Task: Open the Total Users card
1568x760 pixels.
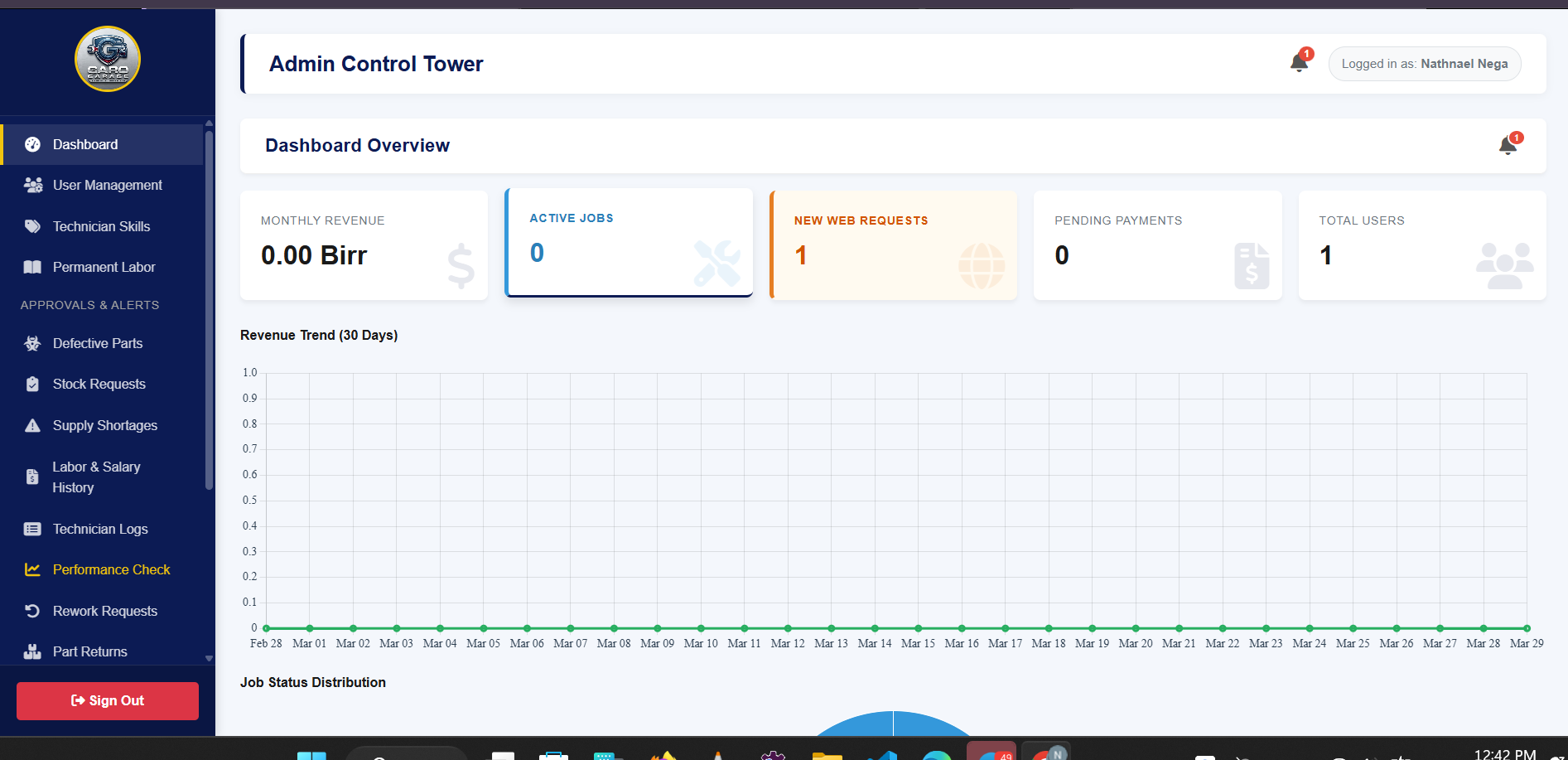Action: point(1422,245)
